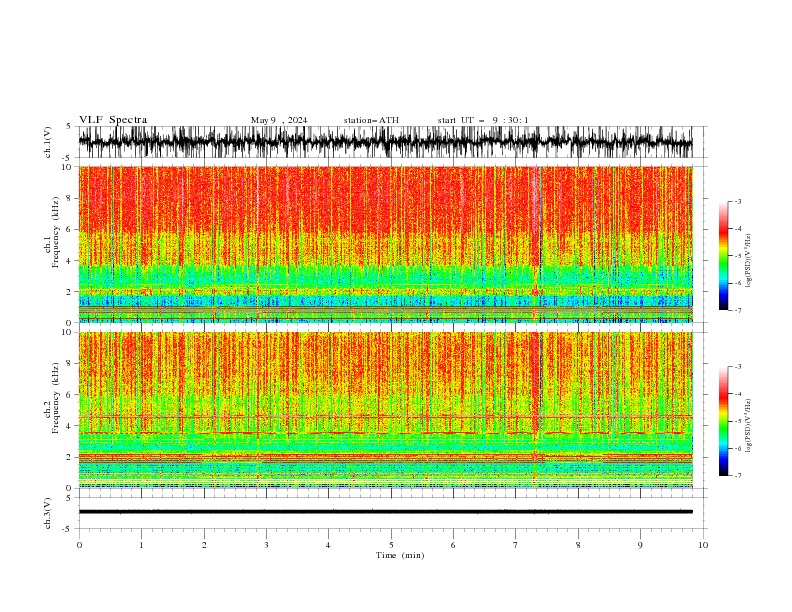Click the time axis tick label "8"

pos(578,545)
